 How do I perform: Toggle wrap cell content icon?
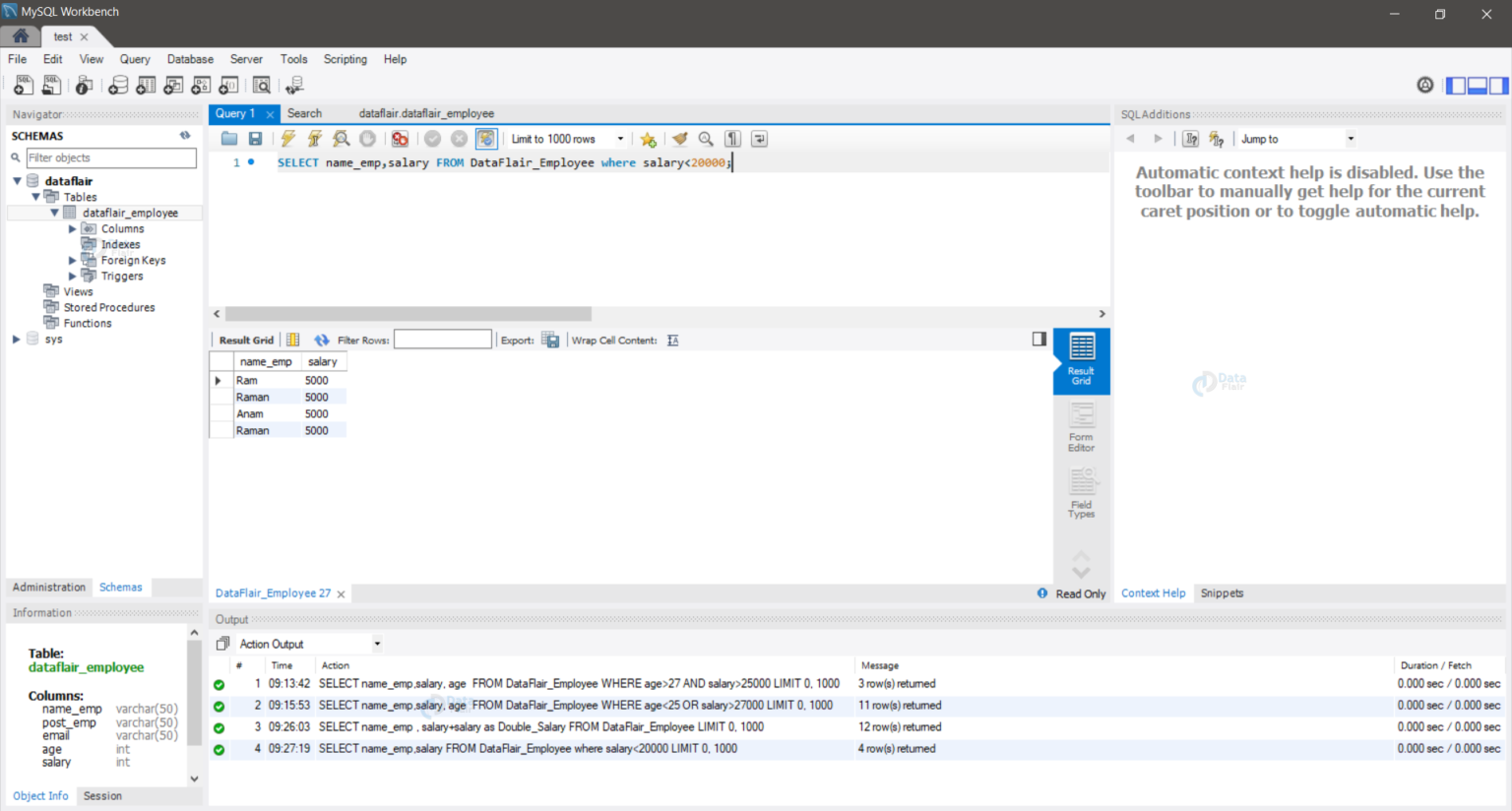pyautogui.click(x=672, y=341)
